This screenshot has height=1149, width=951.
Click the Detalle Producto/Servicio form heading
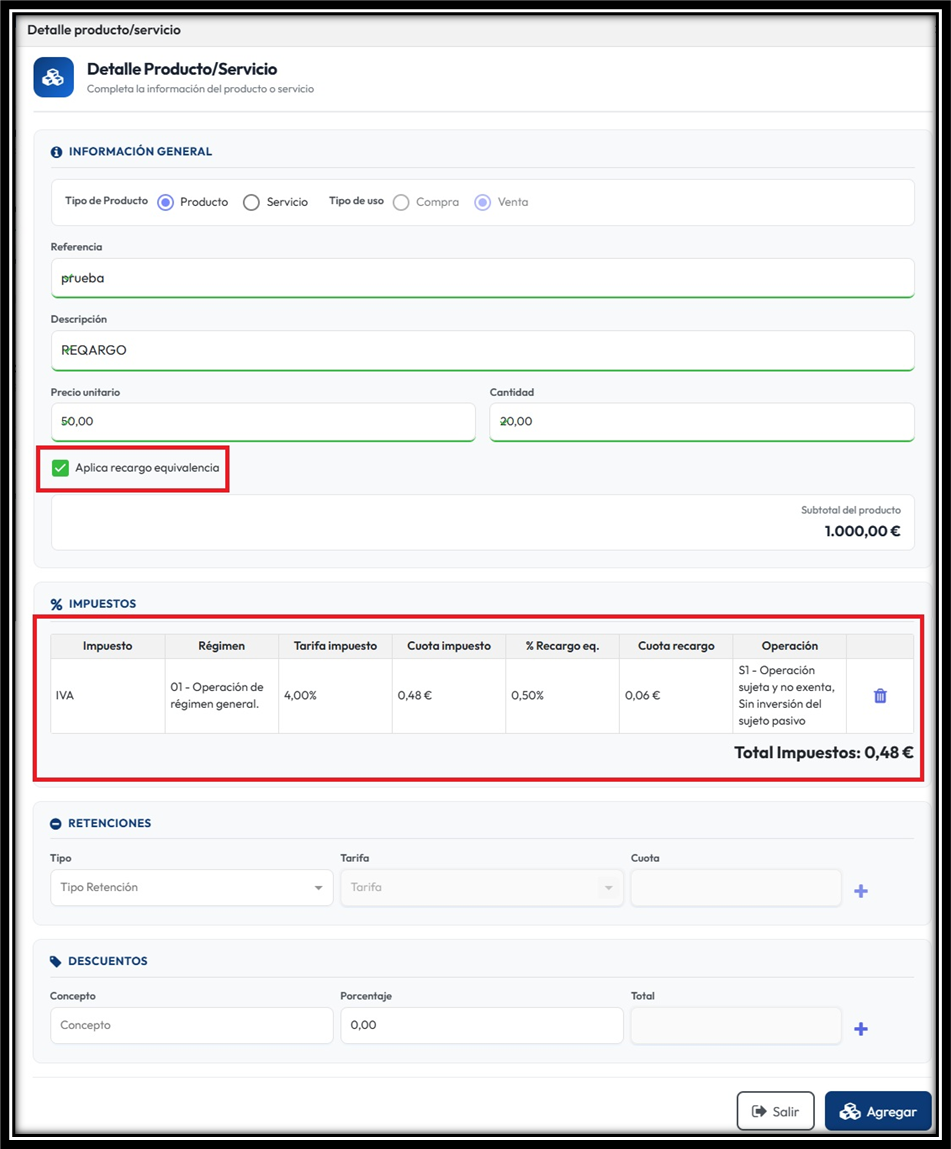click(x=182, y=69)
